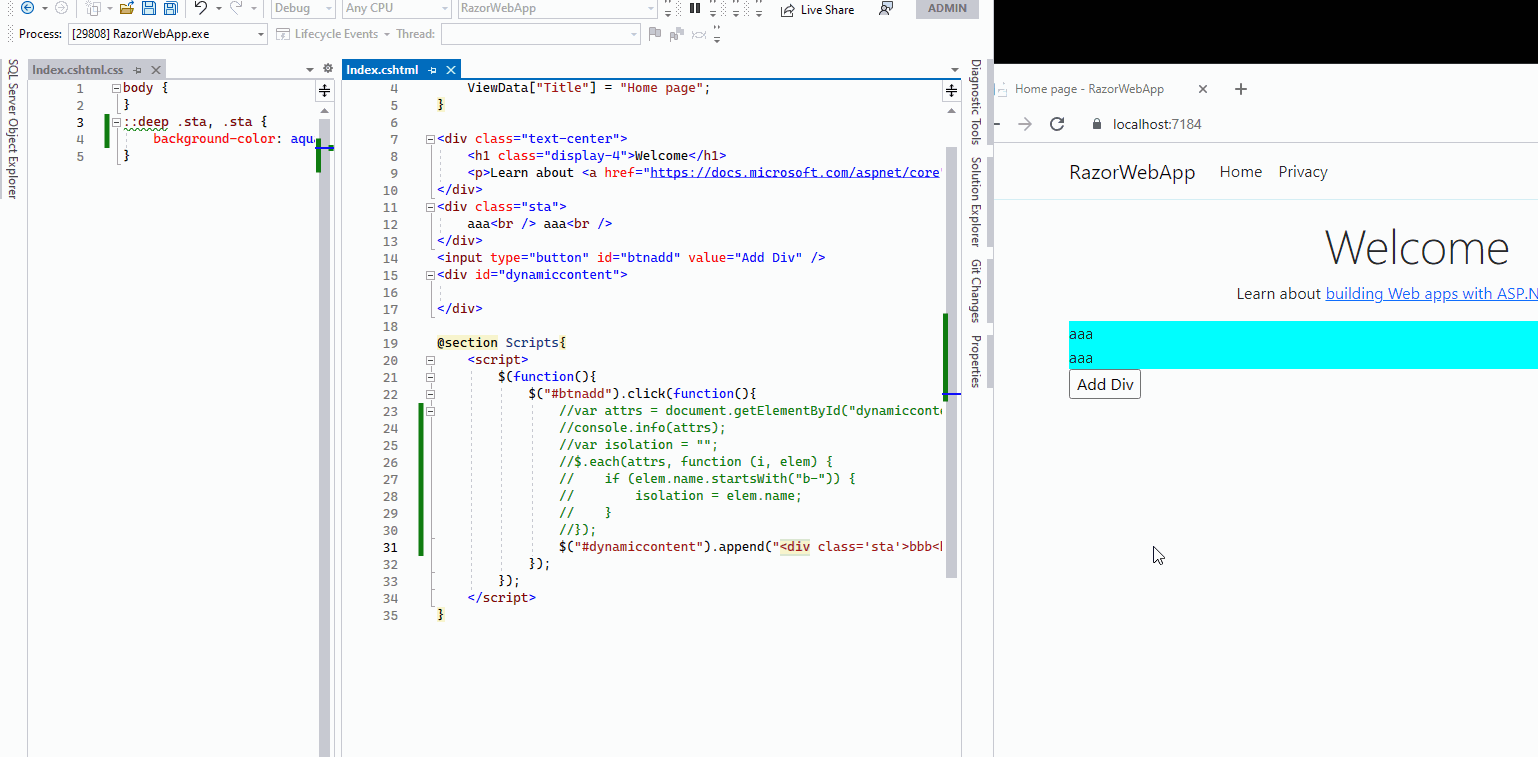This screenshot has height=757, width=1538.
Task: Close the Index.cshtml.css tab
Action: point(155,70)
